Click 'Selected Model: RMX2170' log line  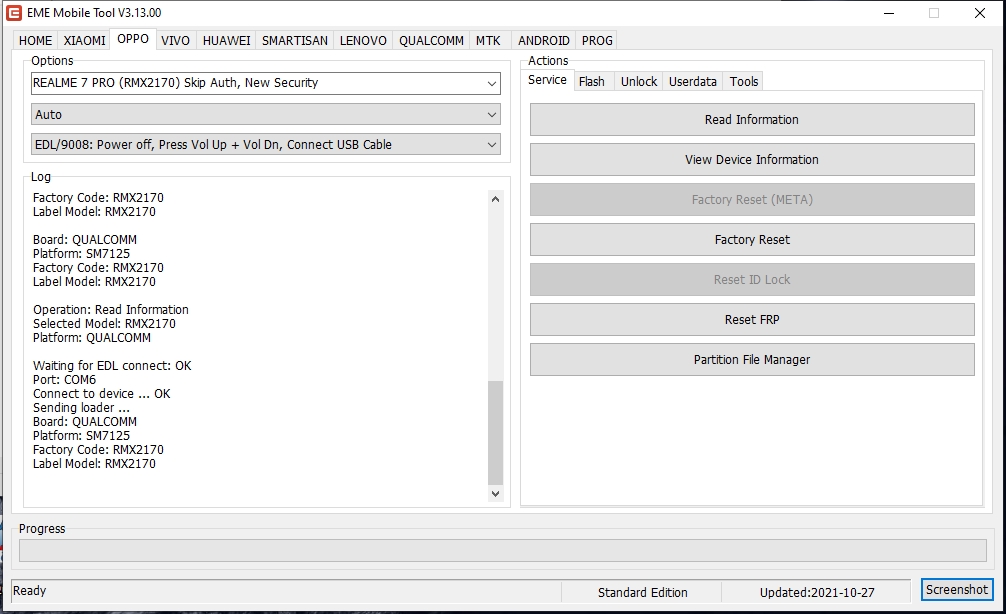104,323
